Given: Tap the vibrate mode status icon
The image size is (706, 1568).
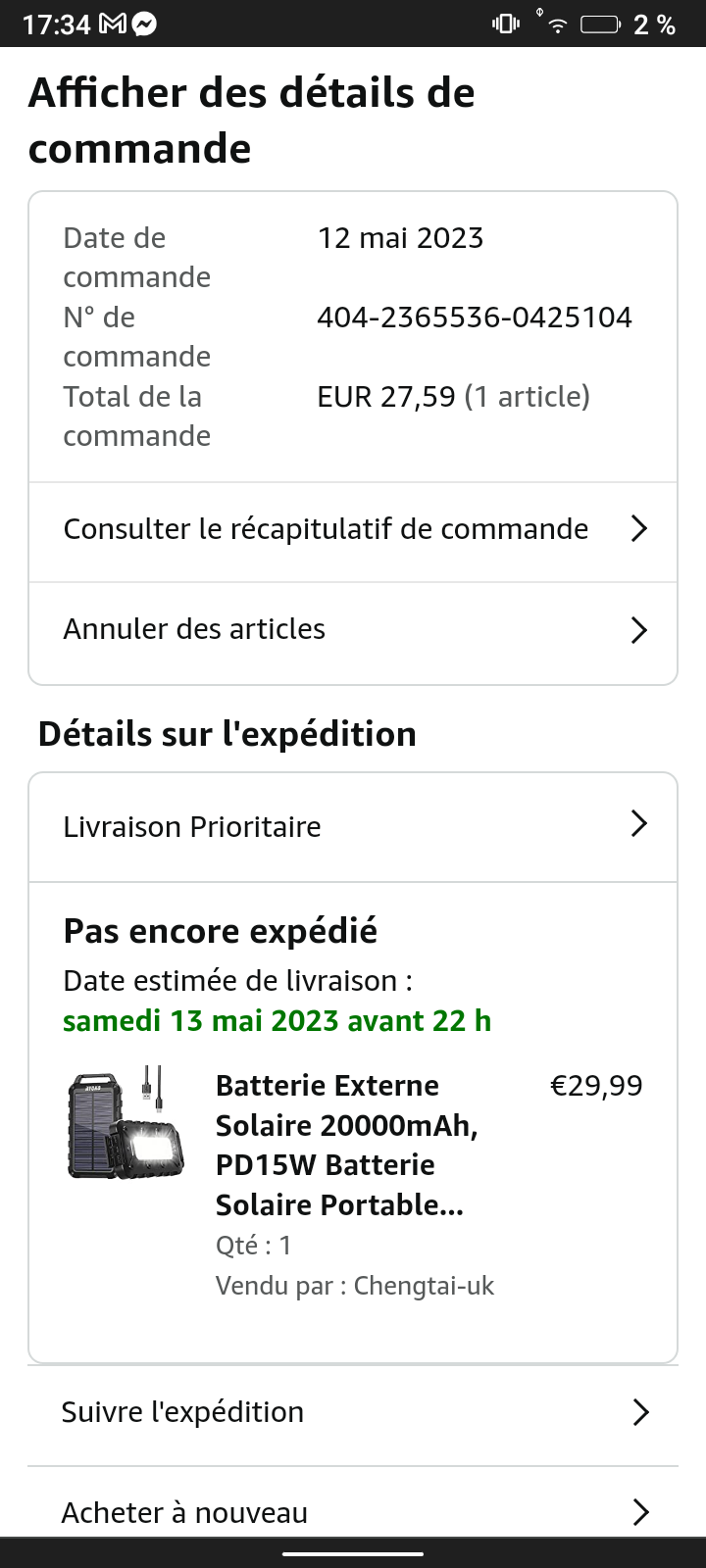Looking at the screenshot, I should point(506,24).
